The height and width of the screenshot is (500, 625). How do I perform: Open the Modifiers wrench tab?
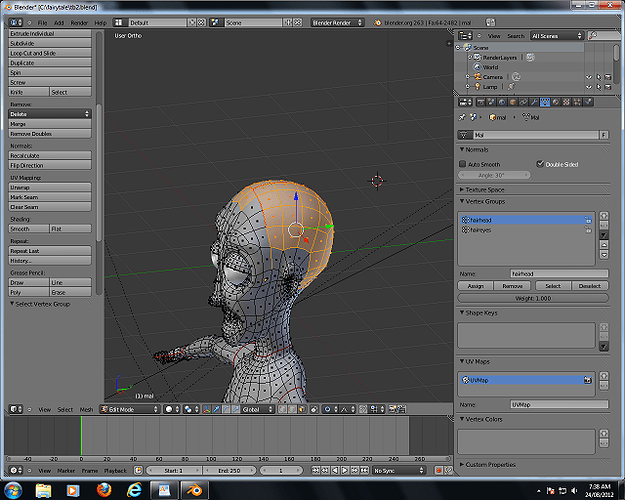534,102
